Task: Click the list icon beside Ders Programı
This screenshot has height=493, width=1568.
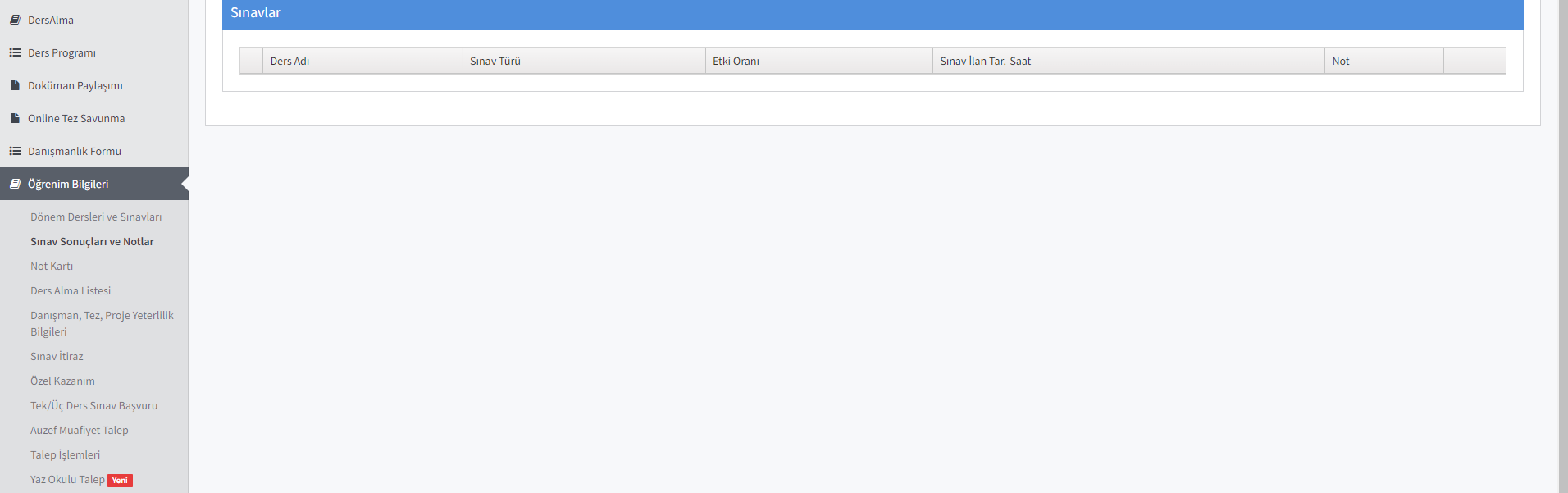Action: tap(15, 52)
